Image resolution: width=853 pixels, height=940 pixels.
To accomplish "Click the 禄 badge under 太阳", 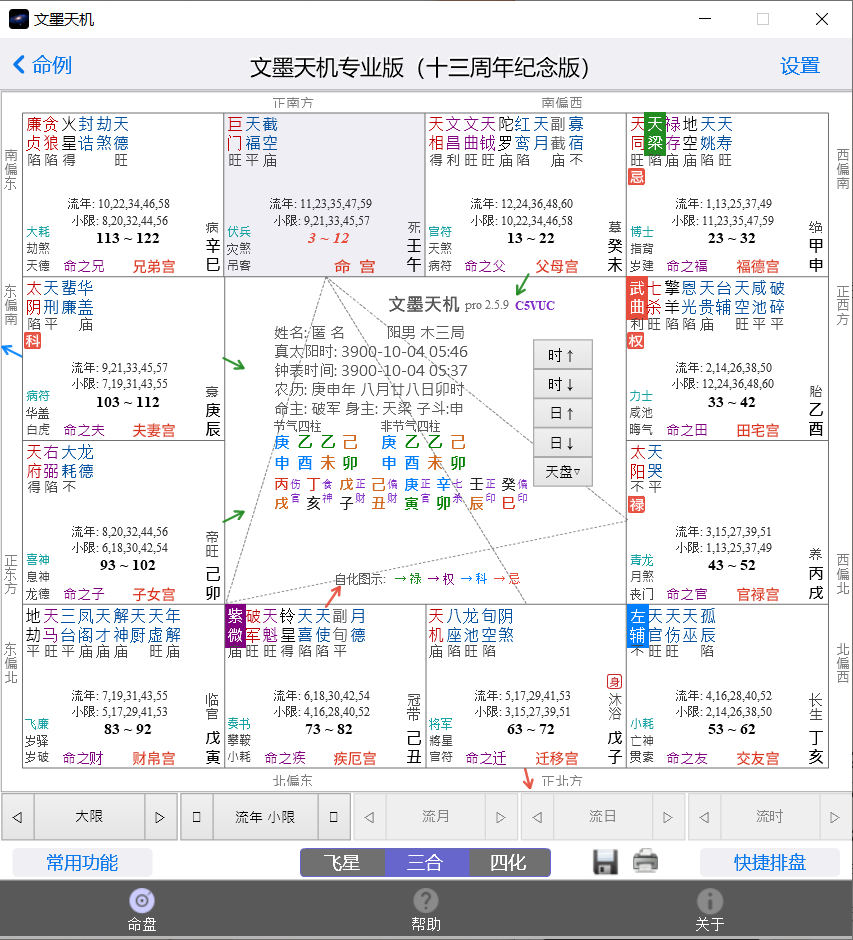I will click(x=637, y=505).
